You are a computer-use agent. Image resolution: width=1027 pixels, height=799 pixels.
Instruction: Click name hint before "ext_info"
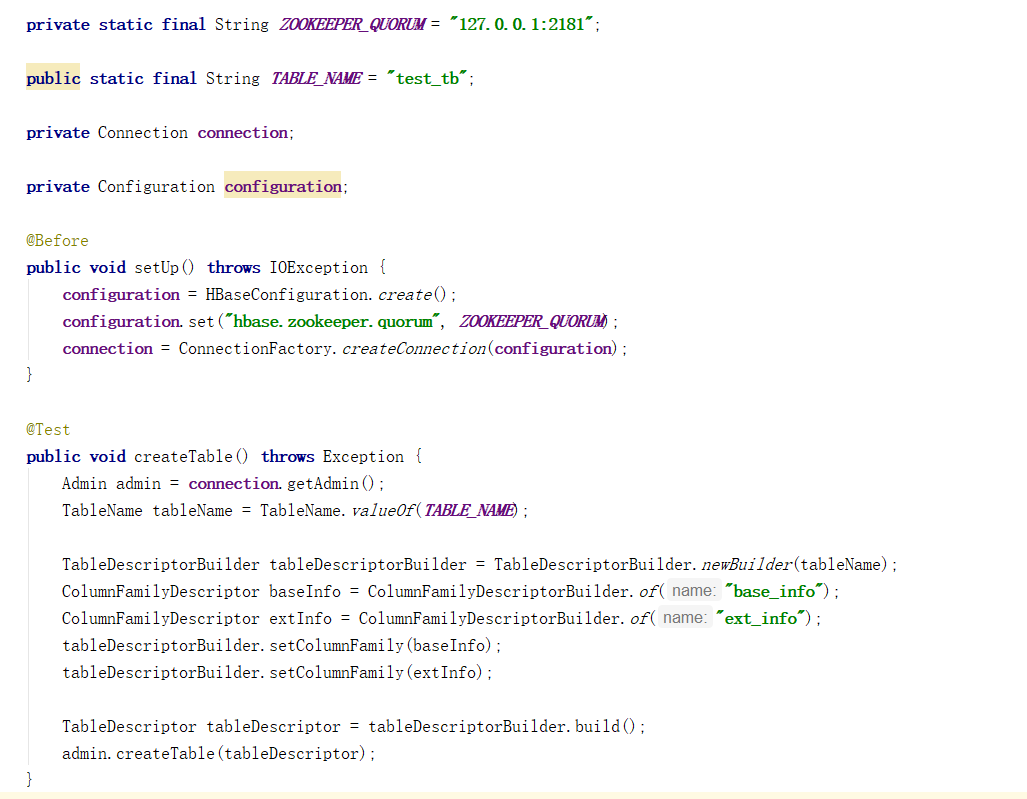pos(684,618)
